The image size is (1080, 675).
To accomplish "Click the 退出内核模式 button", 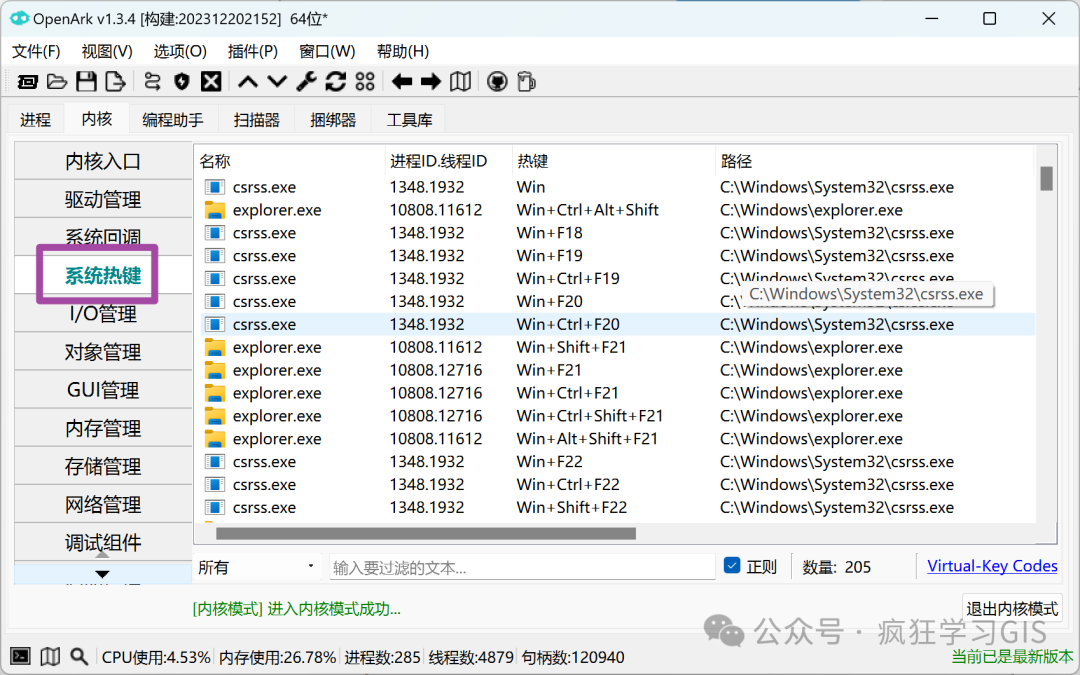I will (x=1011, y=607).
